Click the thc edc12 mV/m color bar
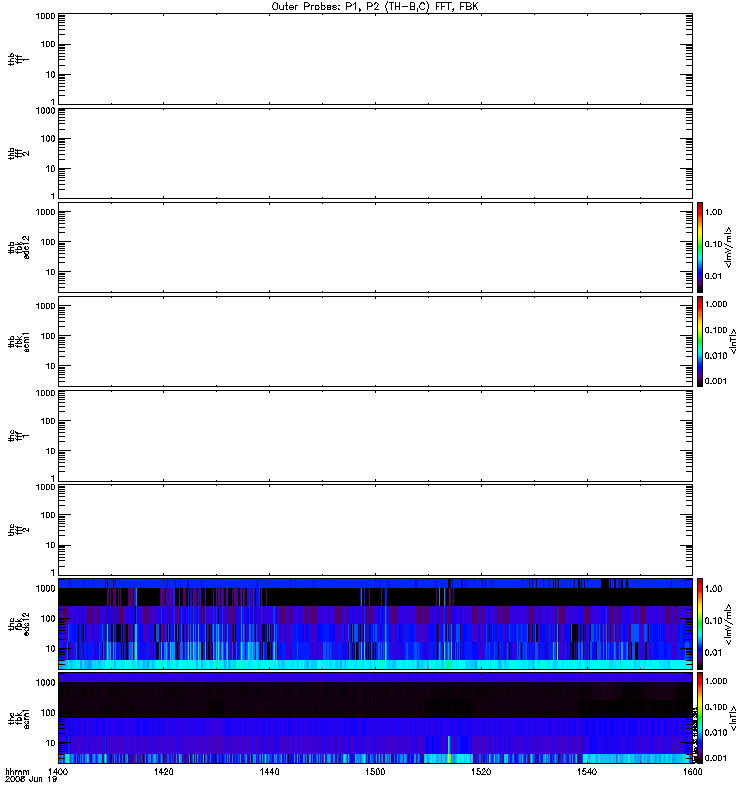 (x=700, y=624)
